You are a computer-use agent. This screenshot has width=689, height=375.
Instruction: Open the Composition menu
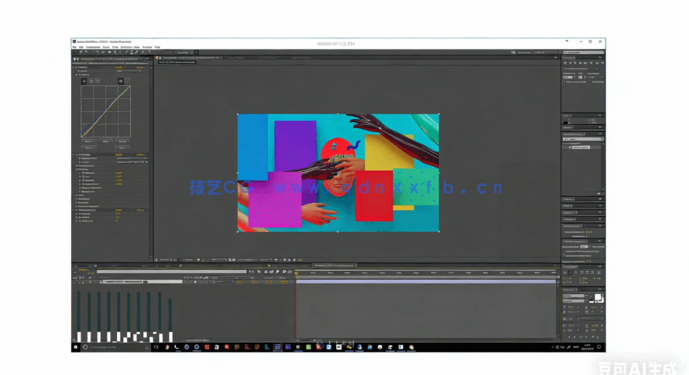pos(93,47)
